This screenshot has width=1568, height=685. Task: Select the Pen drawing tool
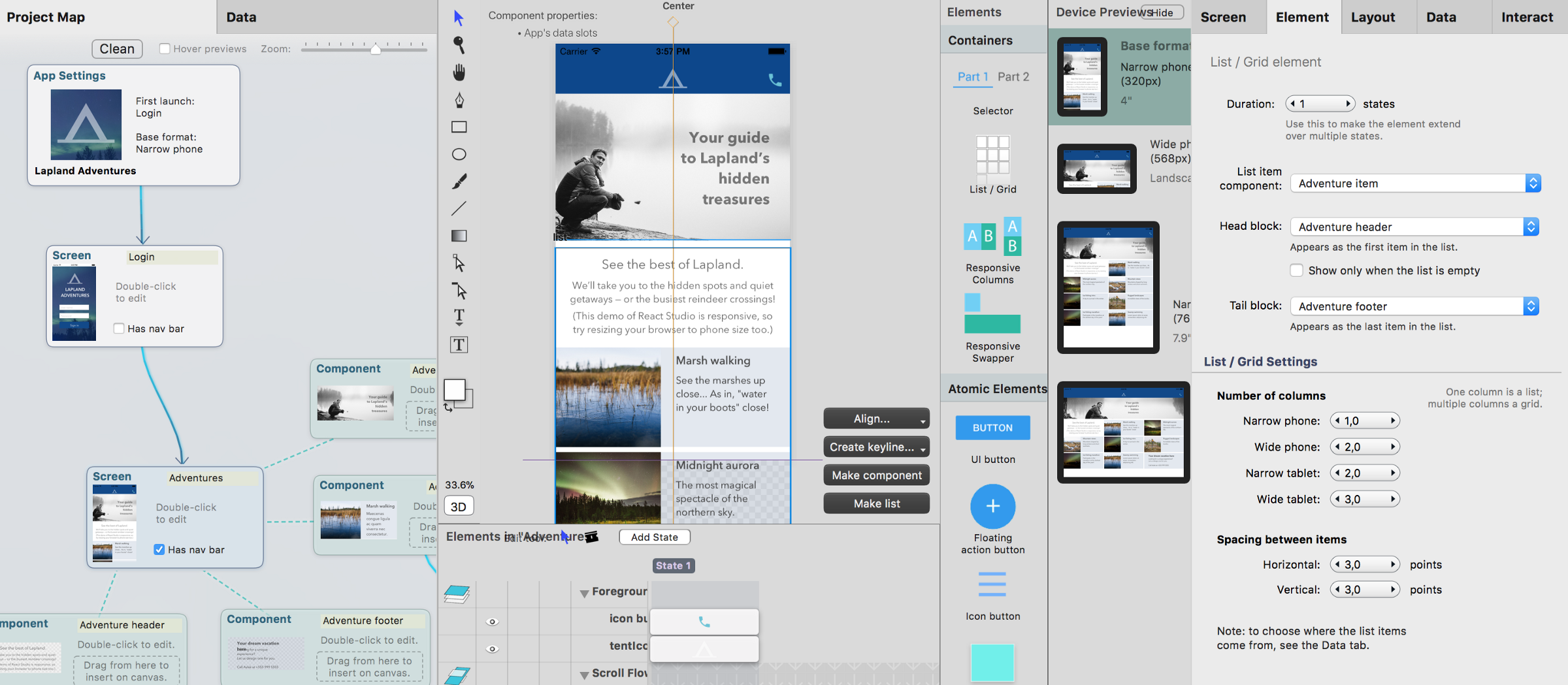click(x=459, y=100)
